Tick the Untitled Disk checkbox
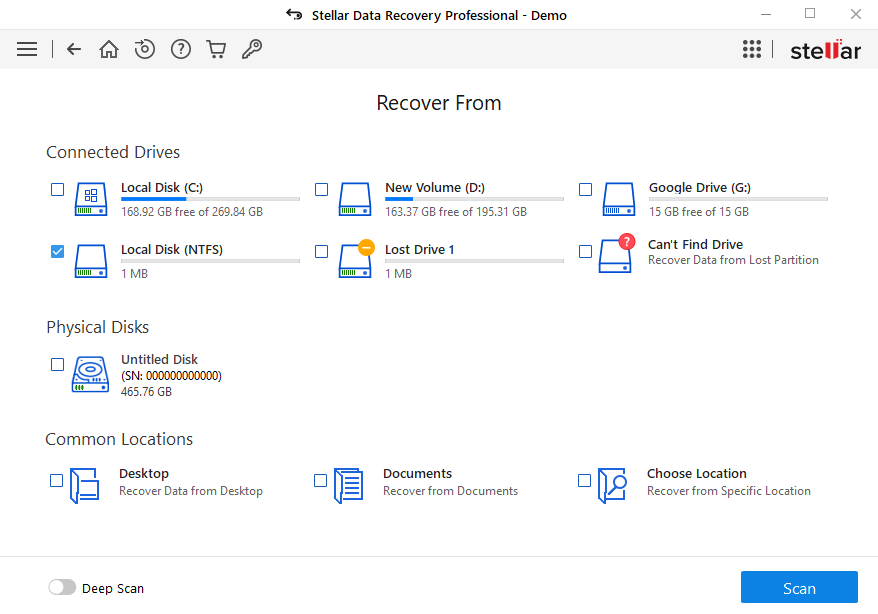The height and width of the screenshot is (614, 878). pyautogui.click(x=57, y=364)
